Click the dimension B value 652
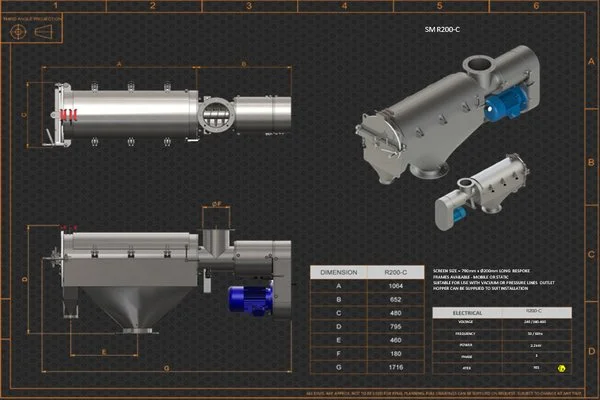 pos(396,300)
